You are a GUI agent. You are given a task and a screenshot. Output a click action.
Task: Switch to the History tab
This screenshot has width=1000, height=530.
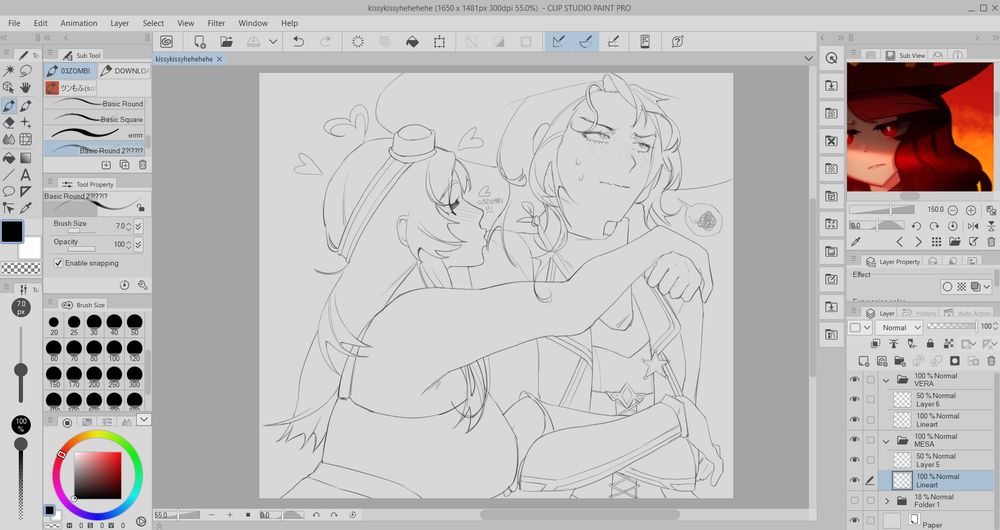(920, 313)
